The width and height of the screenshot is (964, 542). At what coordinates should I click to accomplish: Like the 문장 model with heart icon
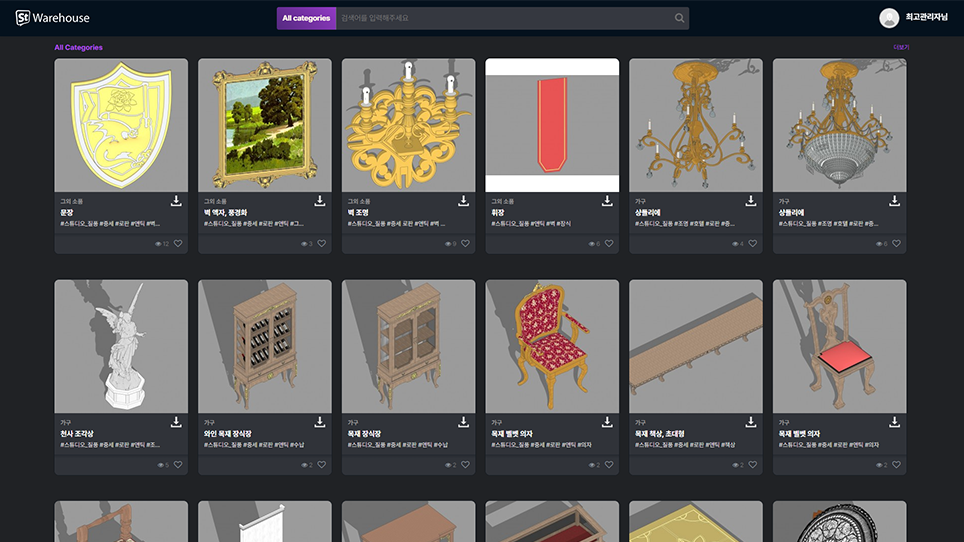pos(178,243)
